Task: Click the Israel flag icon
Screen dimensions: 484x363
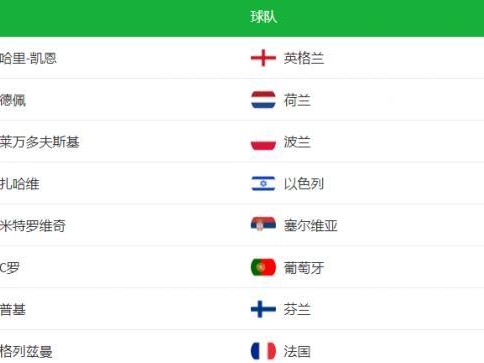Action: click(x=263, y=184)
